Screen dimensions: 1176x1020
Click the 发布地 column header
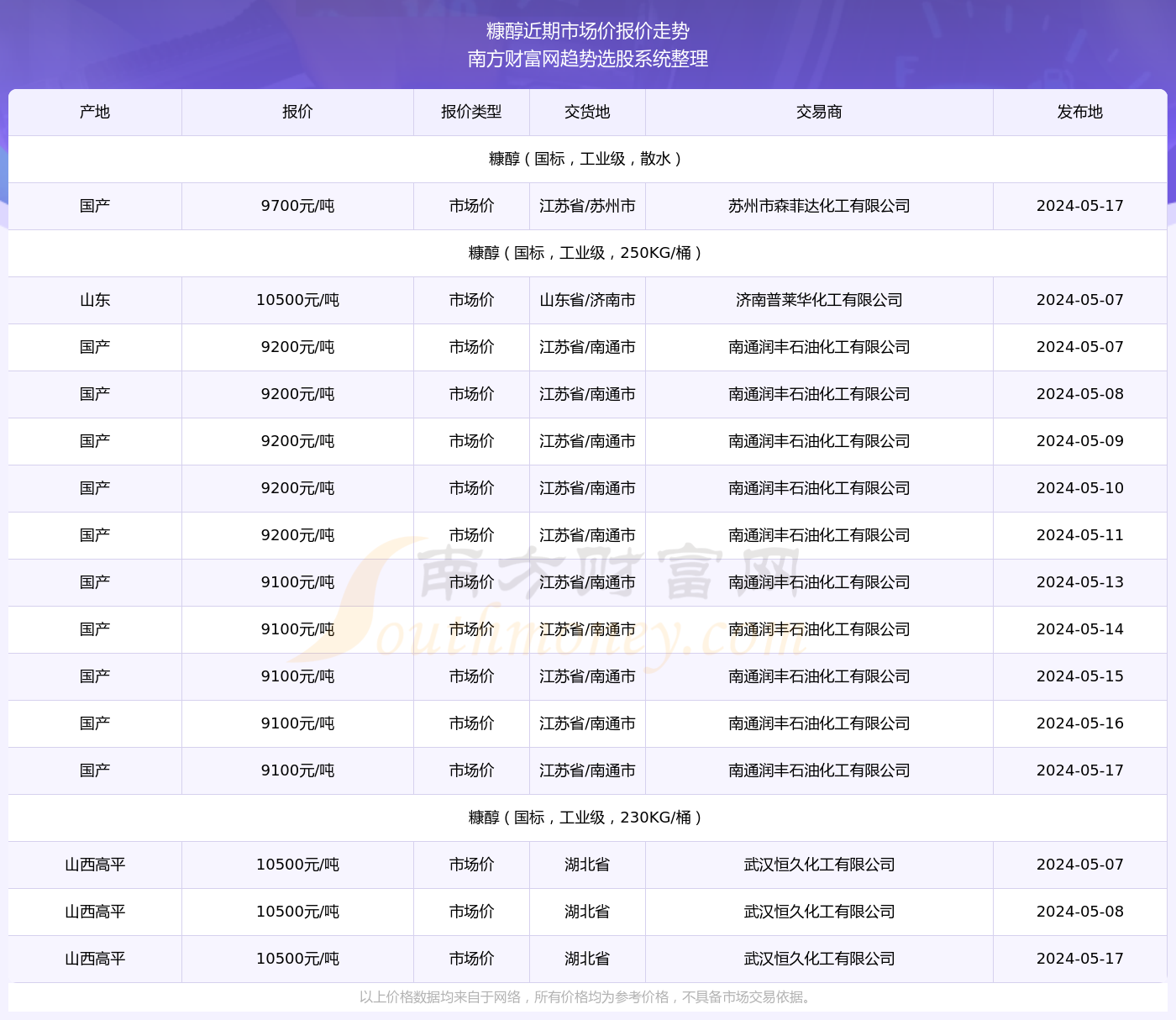click(x=1079, y=112)
